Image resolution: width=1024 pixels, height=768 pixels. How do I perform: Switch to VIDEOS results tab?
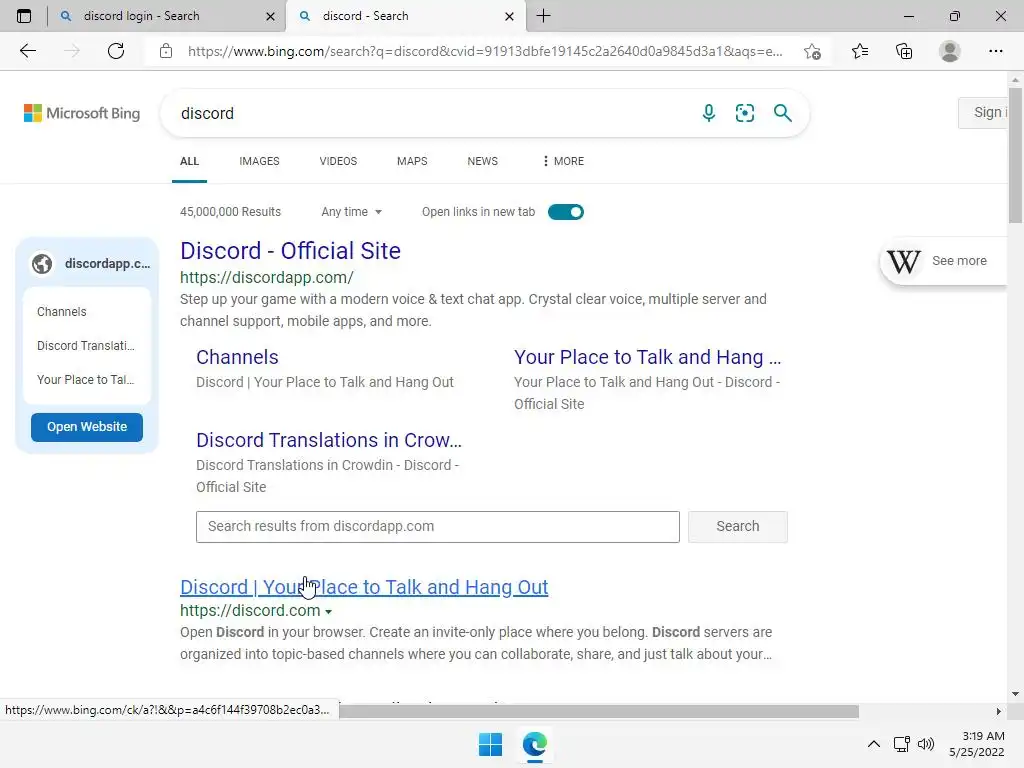(338, 161)
